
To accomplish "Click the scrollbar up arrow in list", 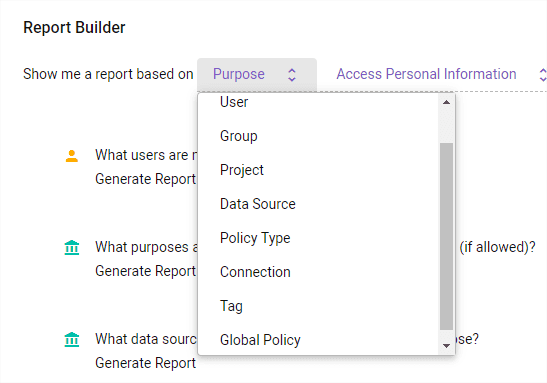I will click(446, 102).
